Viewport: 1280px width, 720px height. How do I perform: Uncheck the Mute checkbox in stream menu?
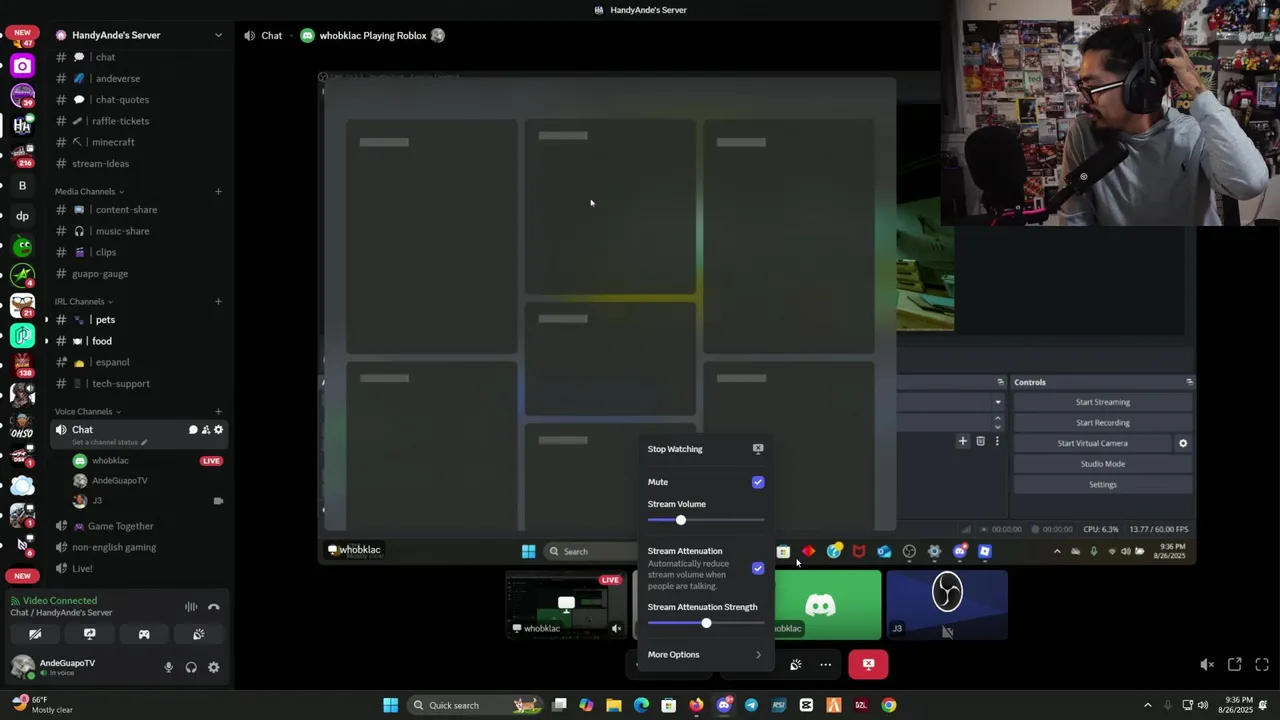coord(758,482)
